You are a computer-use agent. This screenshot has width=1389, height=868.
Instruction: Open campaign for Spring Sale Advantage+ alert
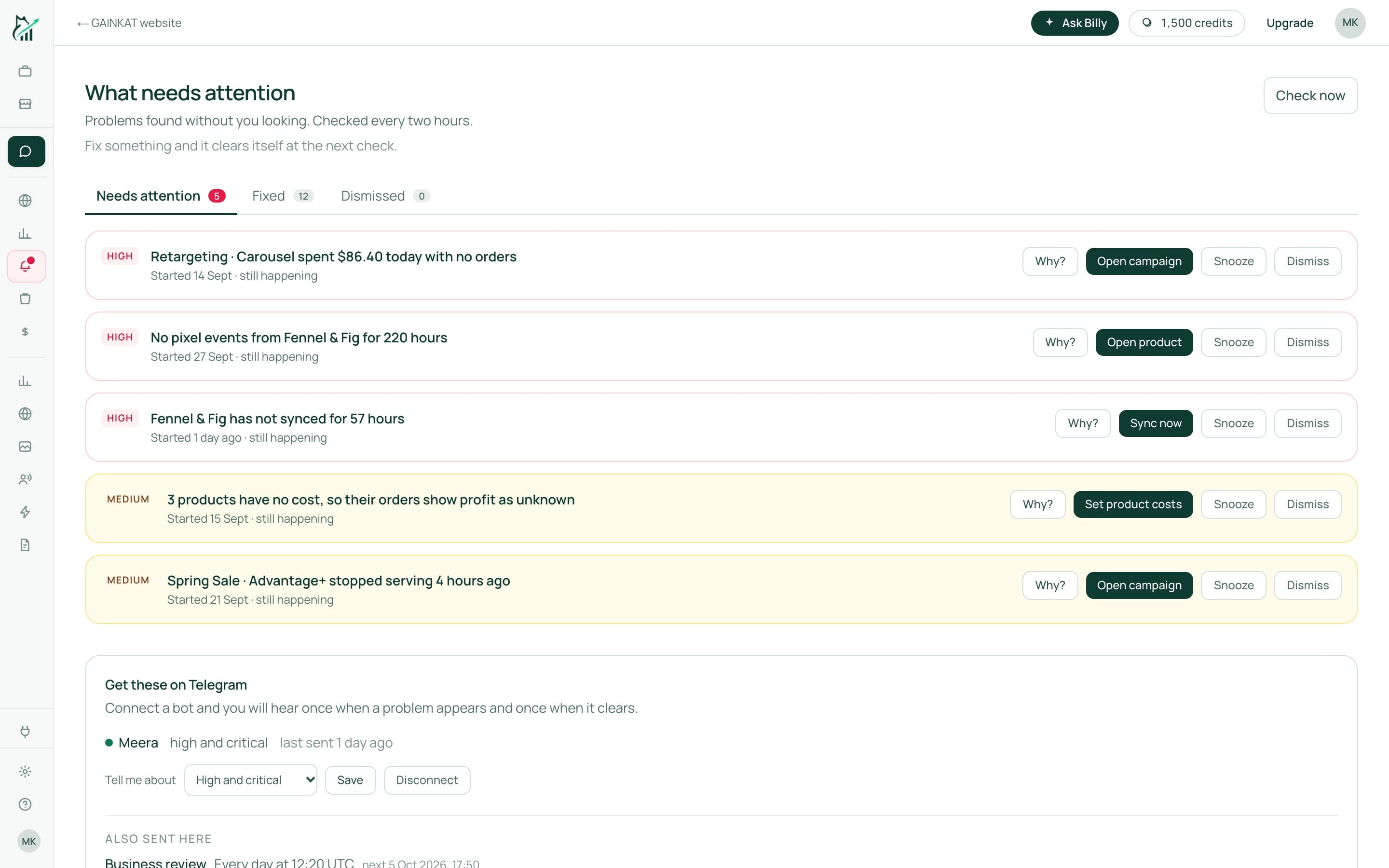pyautogui.click(x=1139, y=585)
